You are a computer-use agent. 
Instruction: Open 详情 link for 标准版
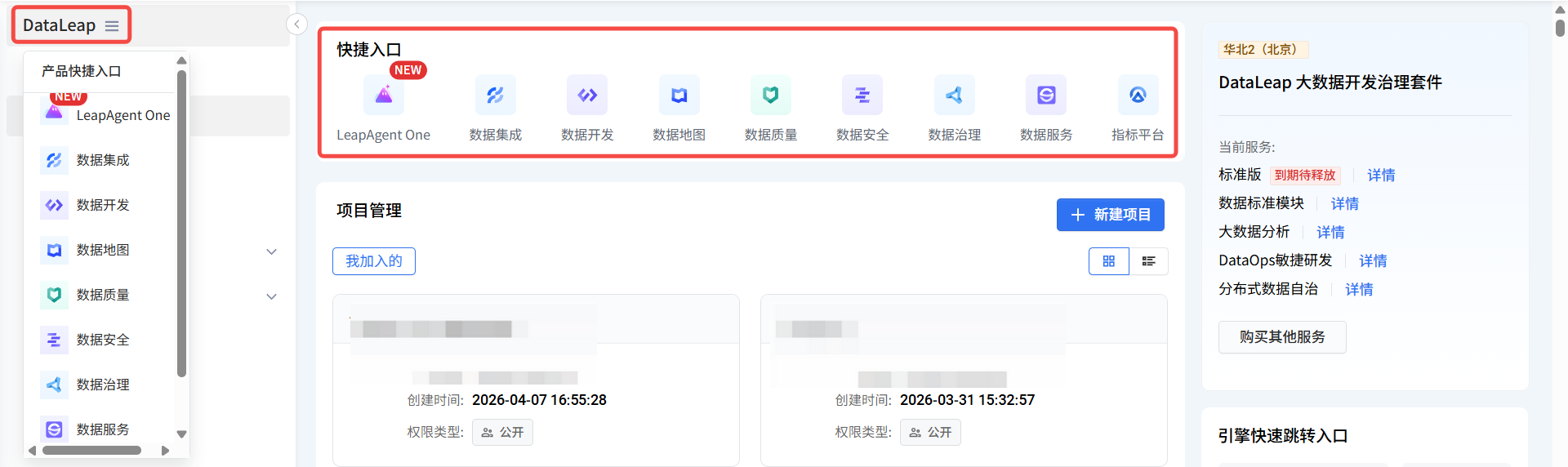[1381, 176]
